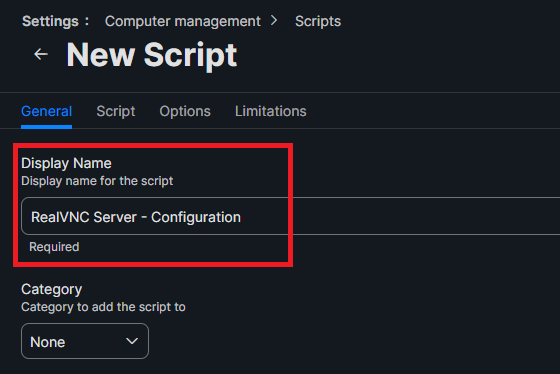Open the Category dropdown showing None
The width and height of the screenshot is (560, 374).
85,341
